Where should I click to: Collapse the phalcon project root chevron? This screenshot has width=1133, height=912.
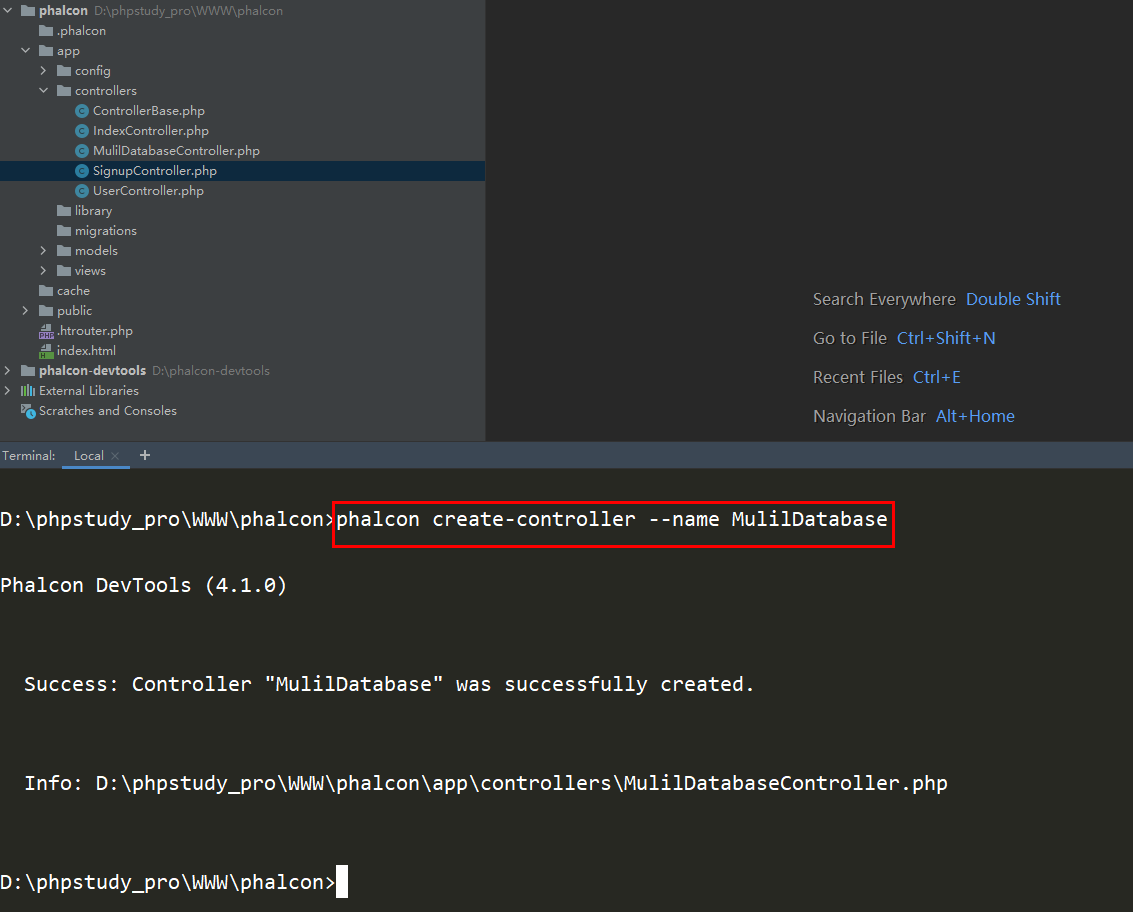8,11
